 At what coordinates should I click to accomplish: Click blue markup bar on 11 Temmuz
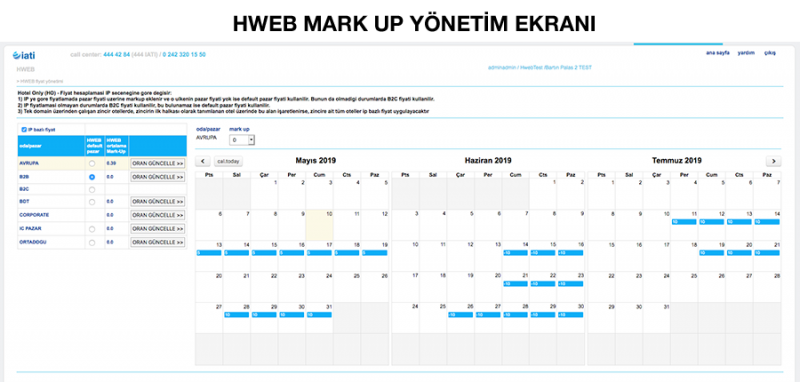[684, 222]
